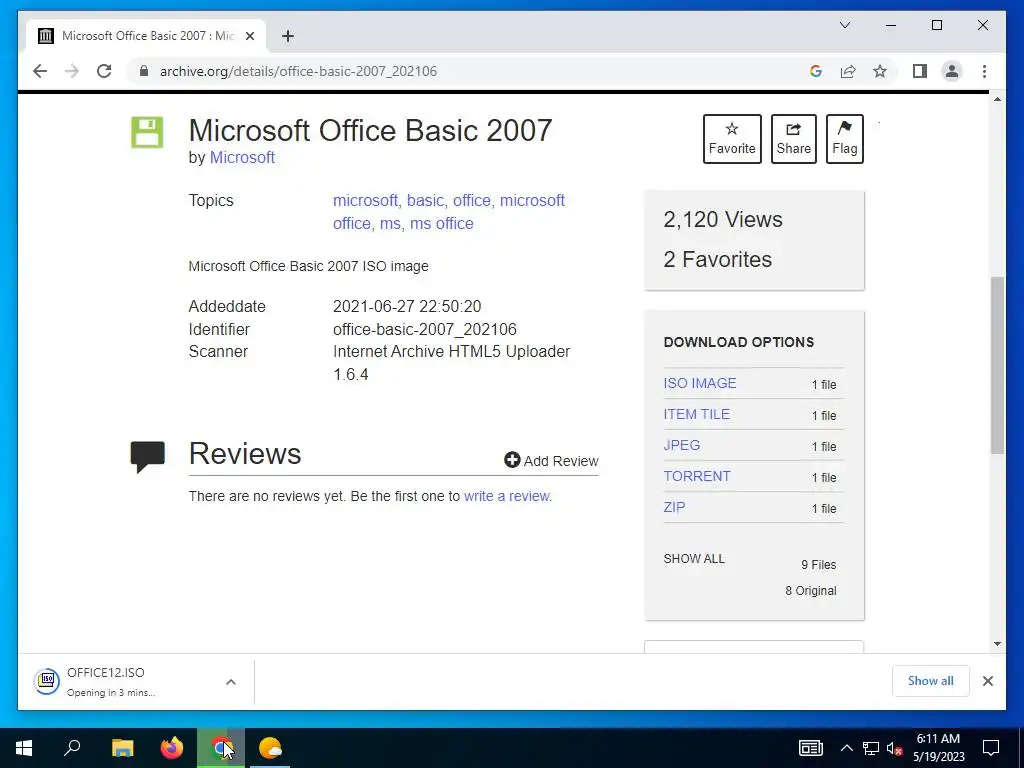Click the green floppy disk software icon

(x=147, y=132)
